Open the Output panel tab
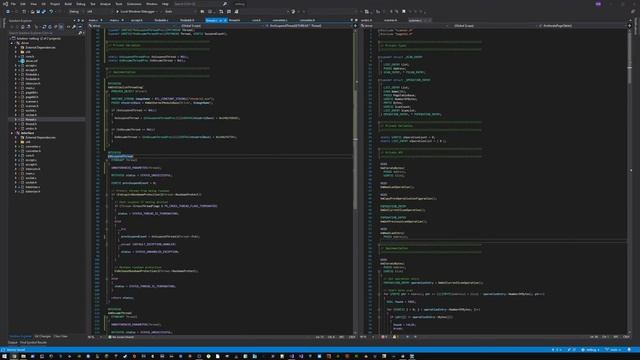The width and height of the screenshot is (640, 360). (13, 342)
